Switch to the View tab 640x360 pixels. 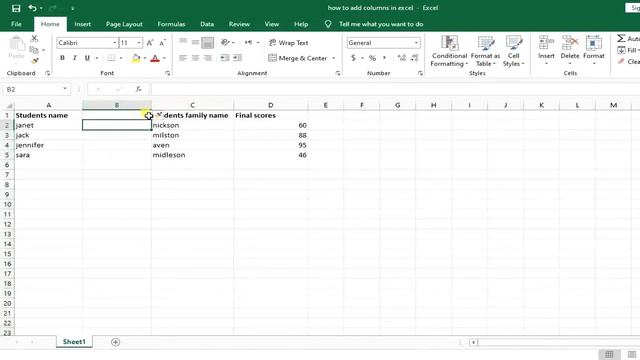pyautogui.click(x=271, y=24)
